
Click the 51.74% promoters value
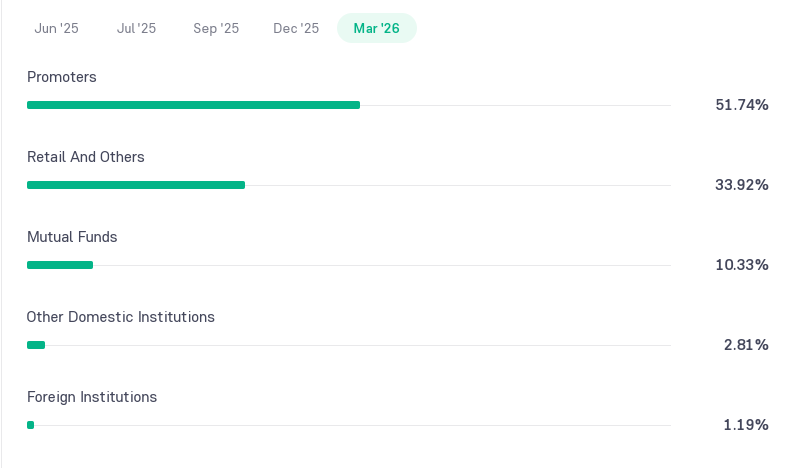click(742, 105)
